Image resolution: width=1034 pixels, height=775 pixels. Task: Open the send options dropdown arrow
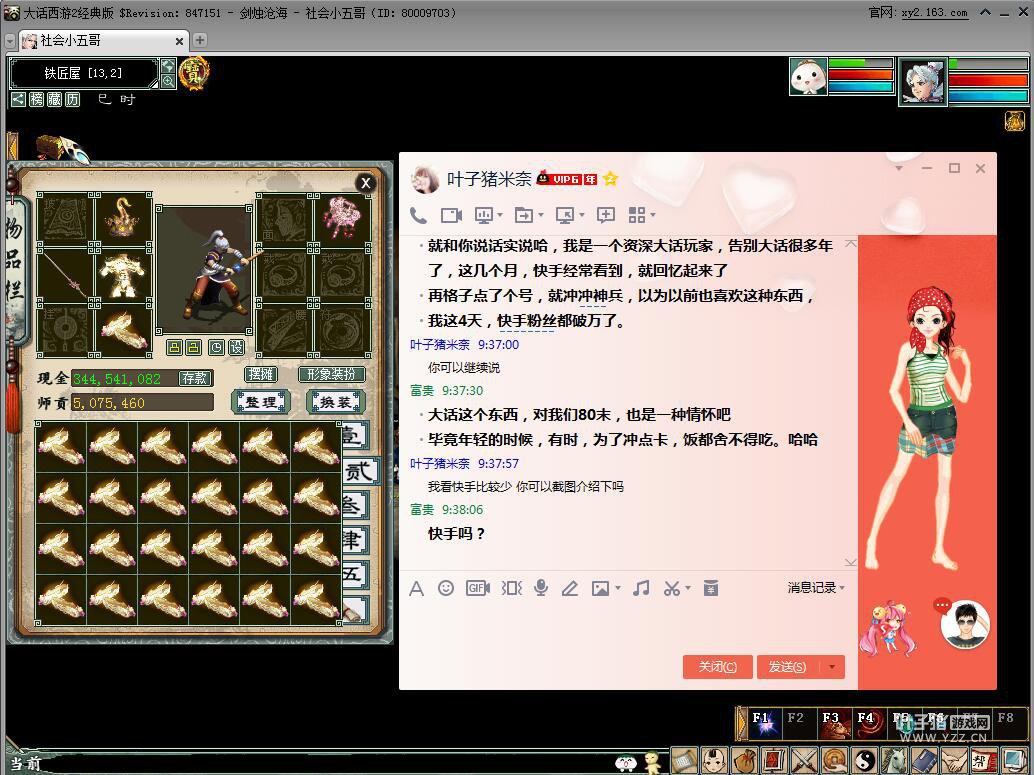(x=832, y=667)
